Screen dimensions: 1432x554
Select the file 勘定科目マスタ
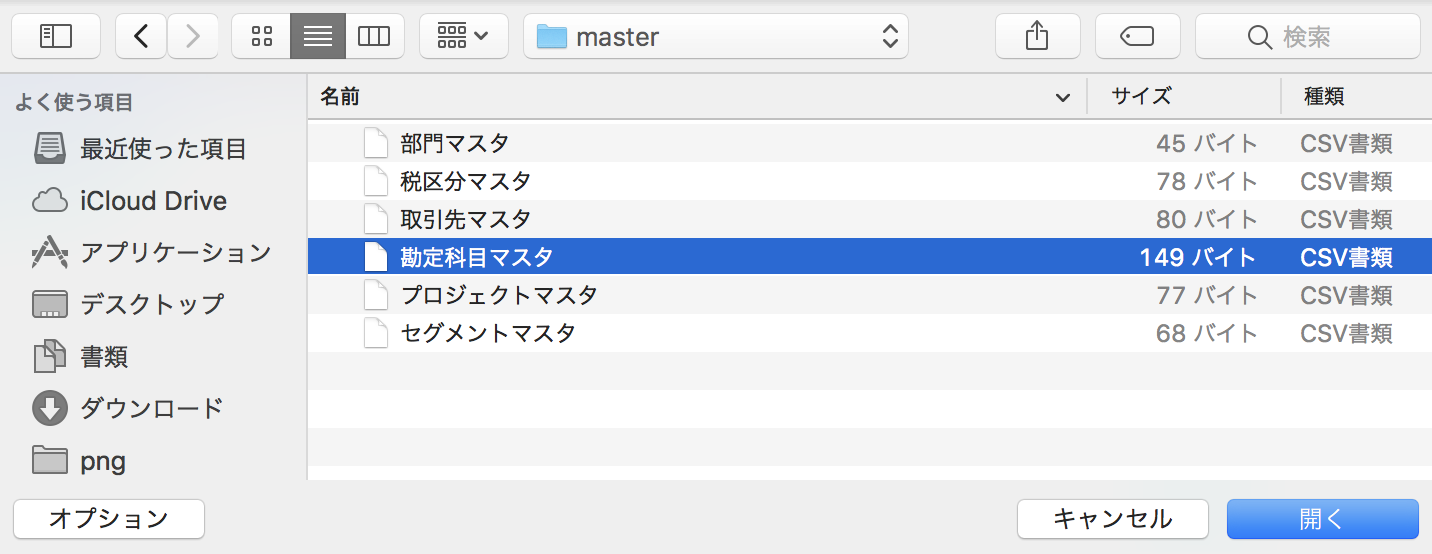tap(869, 257)
